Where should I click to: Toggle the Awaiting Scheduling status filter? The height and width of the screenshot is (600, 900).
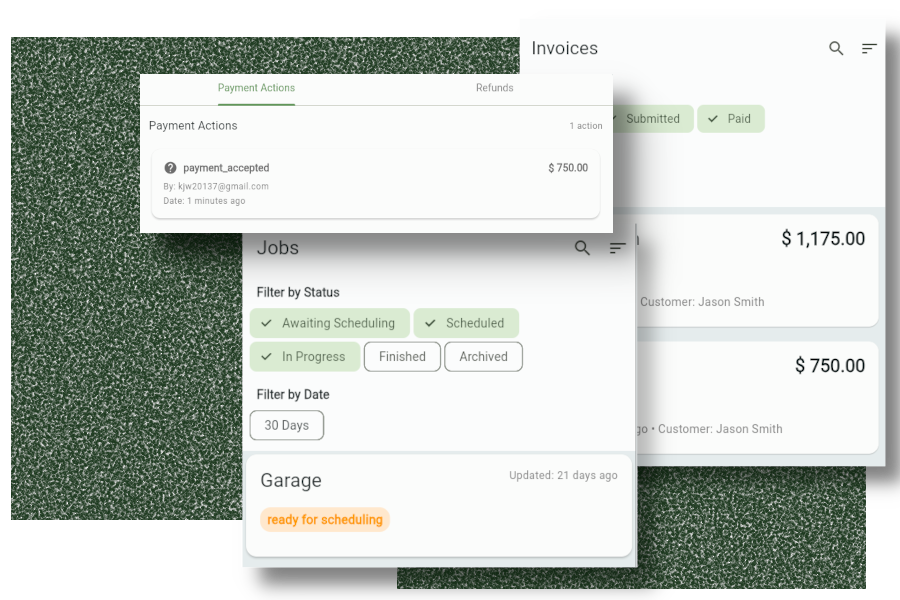pos(329,322)
